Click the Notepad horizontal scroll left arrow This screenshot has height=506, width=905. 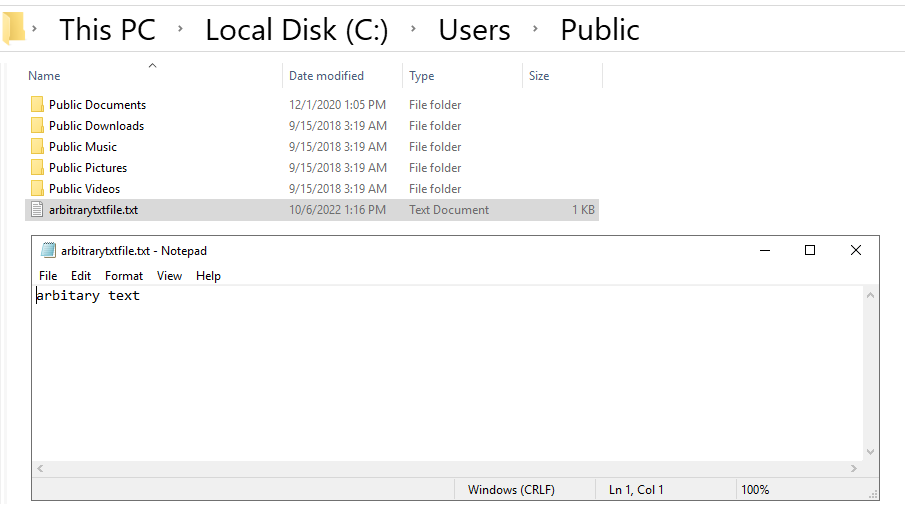(x=40, y=468)
